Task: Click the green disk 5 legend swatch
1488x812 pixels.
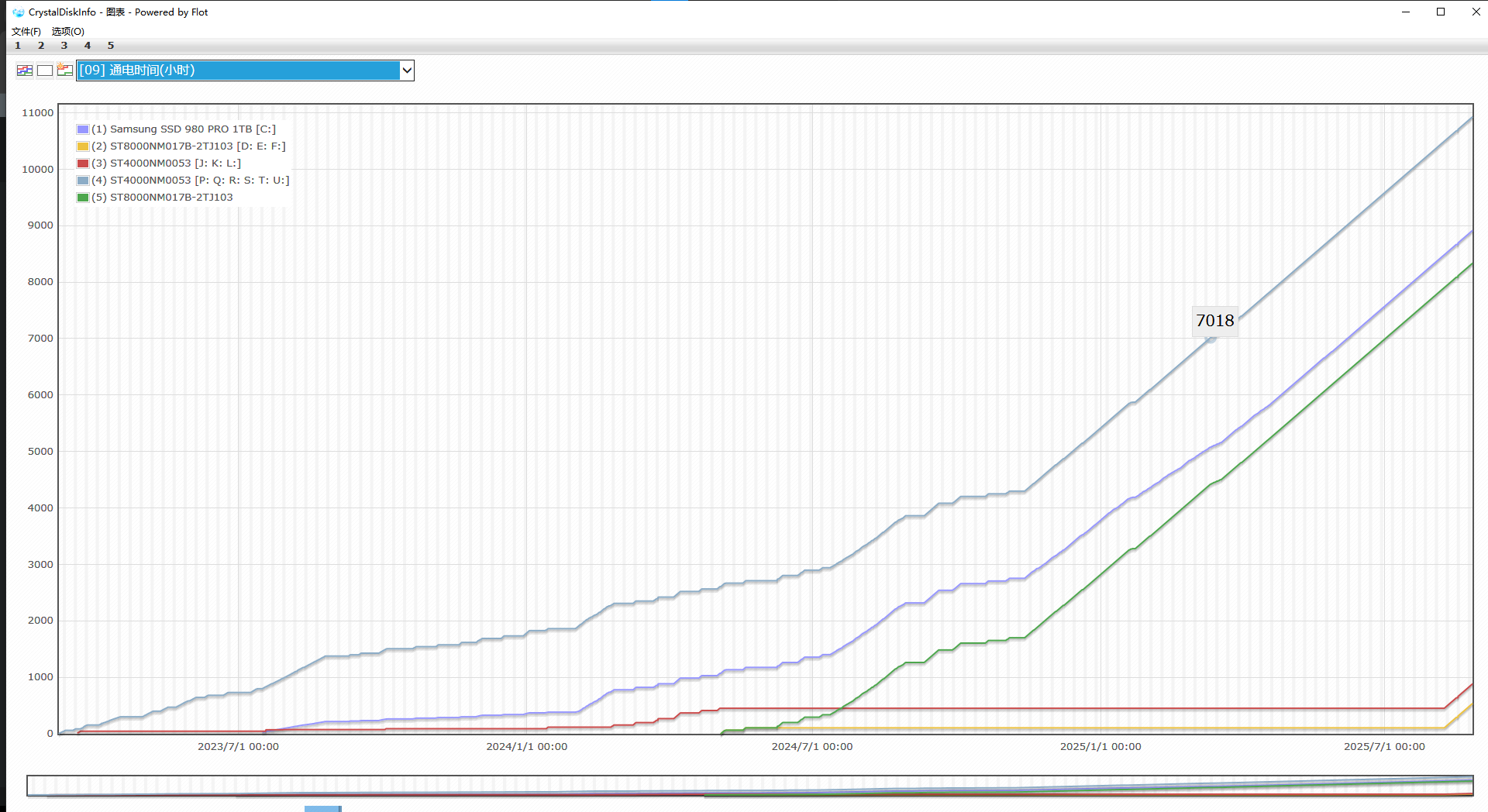Action: (x=83, y=198)
